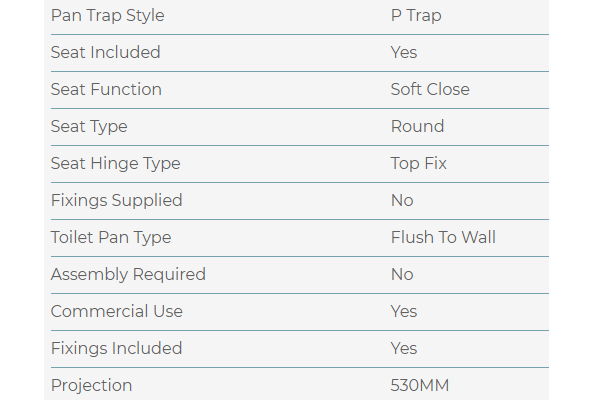Screen dimensions: 600x400
Task: Click the "Commercial Use" label
Action: (117, 311)
